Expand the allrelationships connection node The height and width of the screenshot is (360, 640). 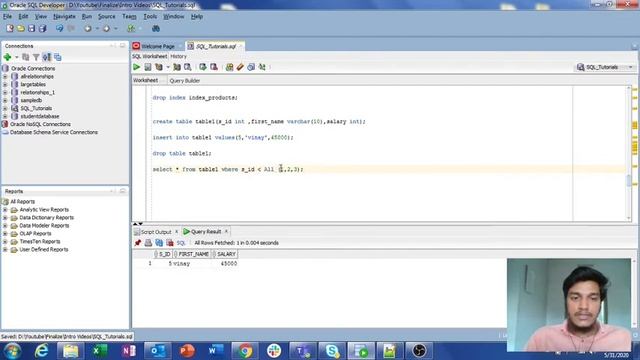pyautogui.click(x=5, y=77)
